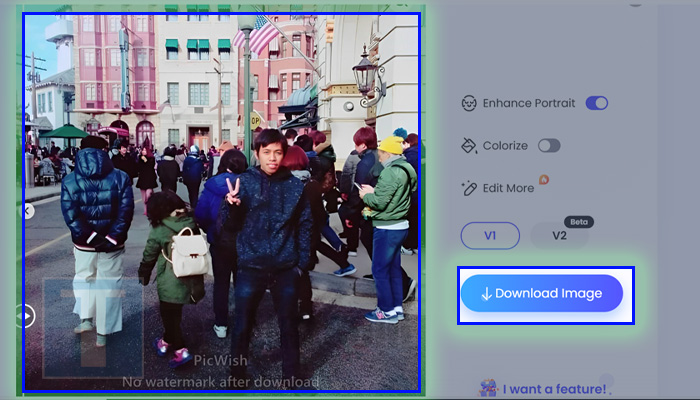Click the enhanced street photo preview
700x400 pixels.
[221, 202]
